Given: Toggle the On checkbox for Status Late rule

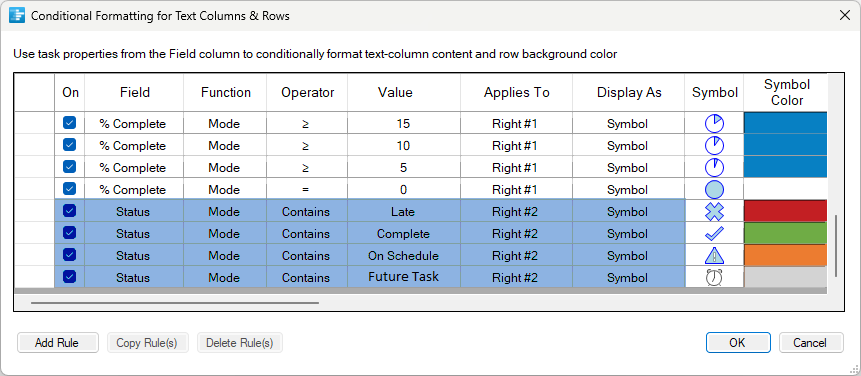Looking at the screenshot, I should [69, 211].
